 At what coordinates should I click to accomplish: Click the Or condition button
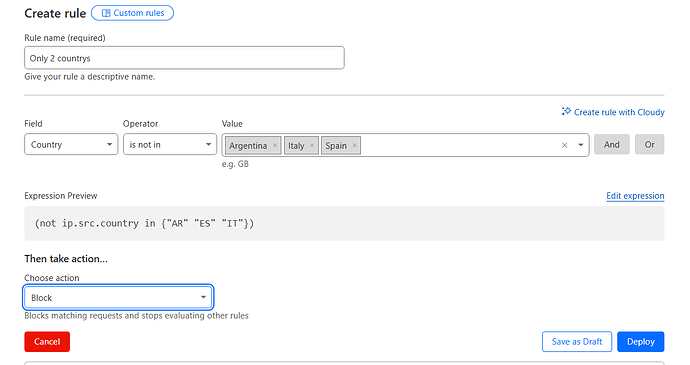(650, 144)
